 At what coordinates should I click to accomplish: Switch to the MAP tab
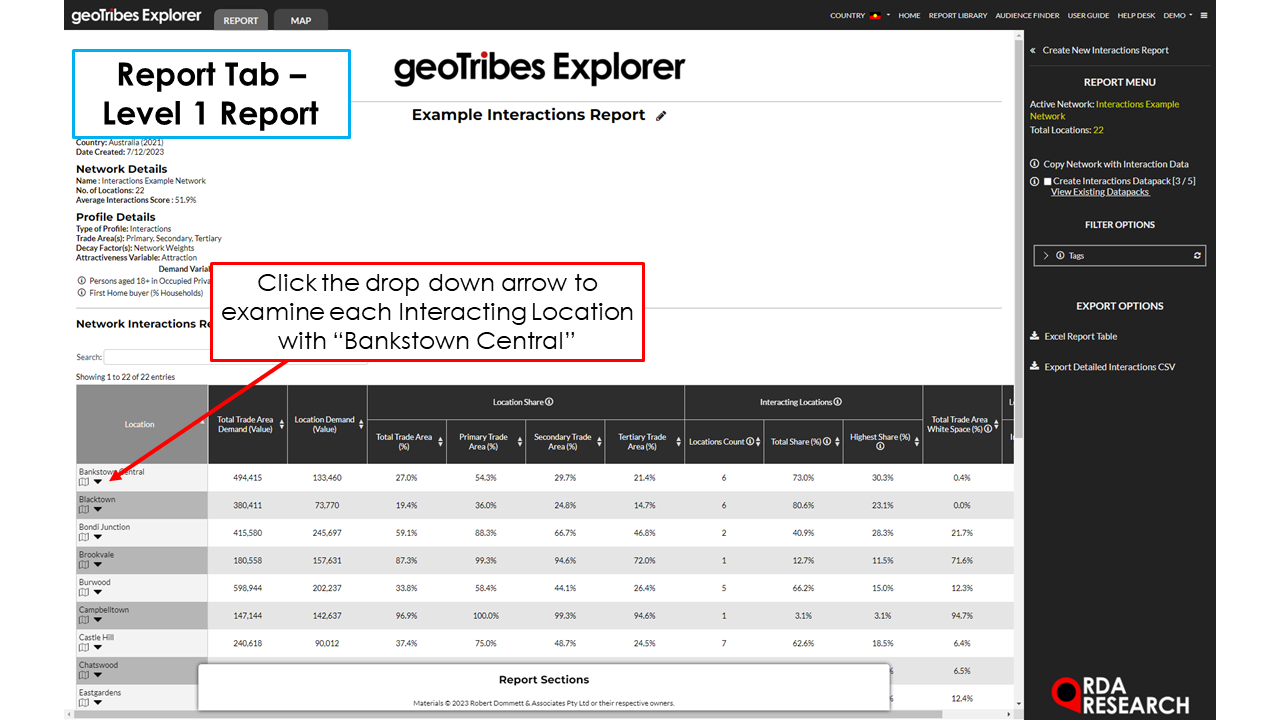[x=300, y=20]
